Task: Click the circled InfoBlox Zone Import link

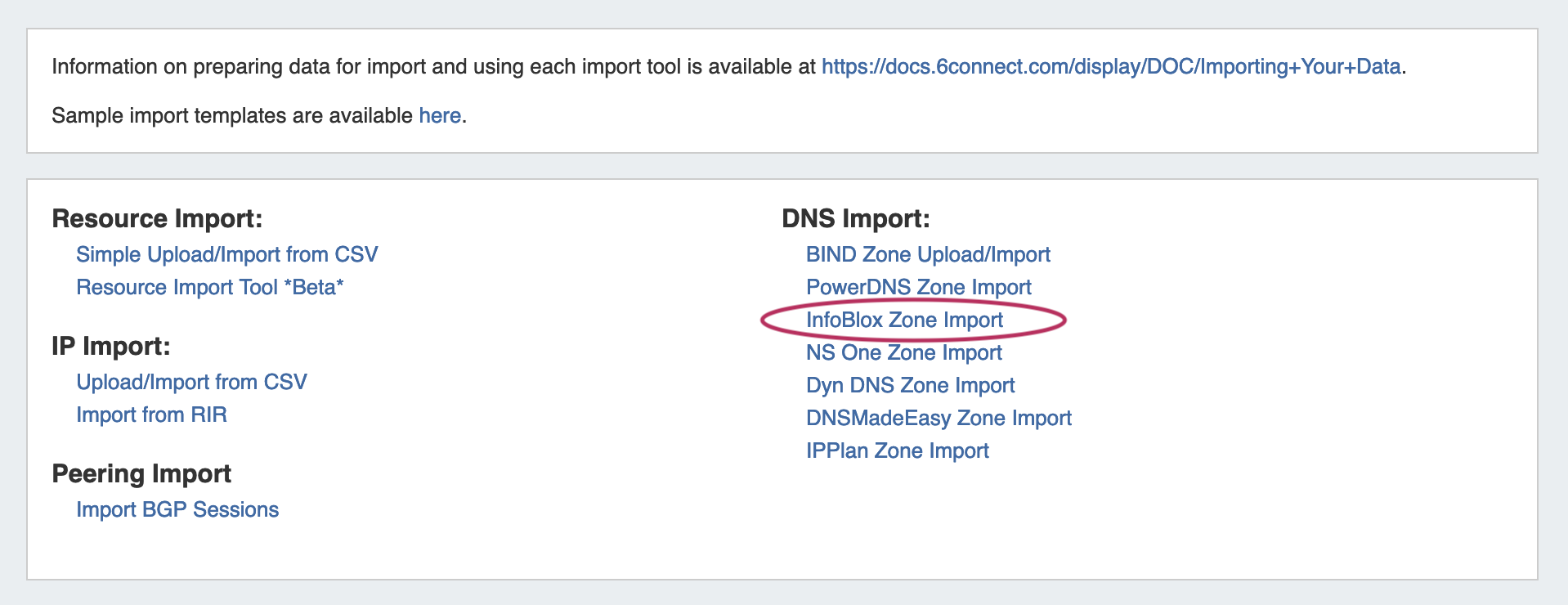Action: [904, 320]
